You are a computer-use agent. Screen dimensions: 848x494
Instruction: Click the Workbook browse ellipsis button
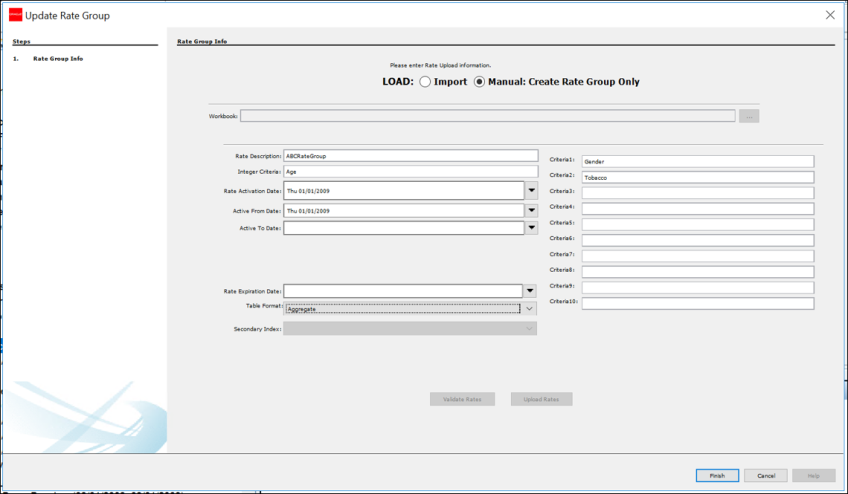click(x=749, y=116)
